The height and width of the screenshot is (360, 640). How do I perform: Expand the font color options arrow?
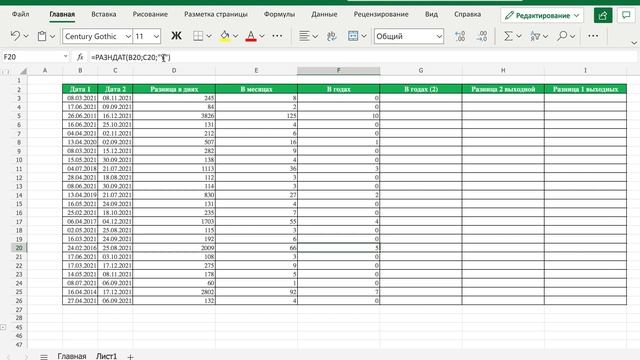[262, 36]
